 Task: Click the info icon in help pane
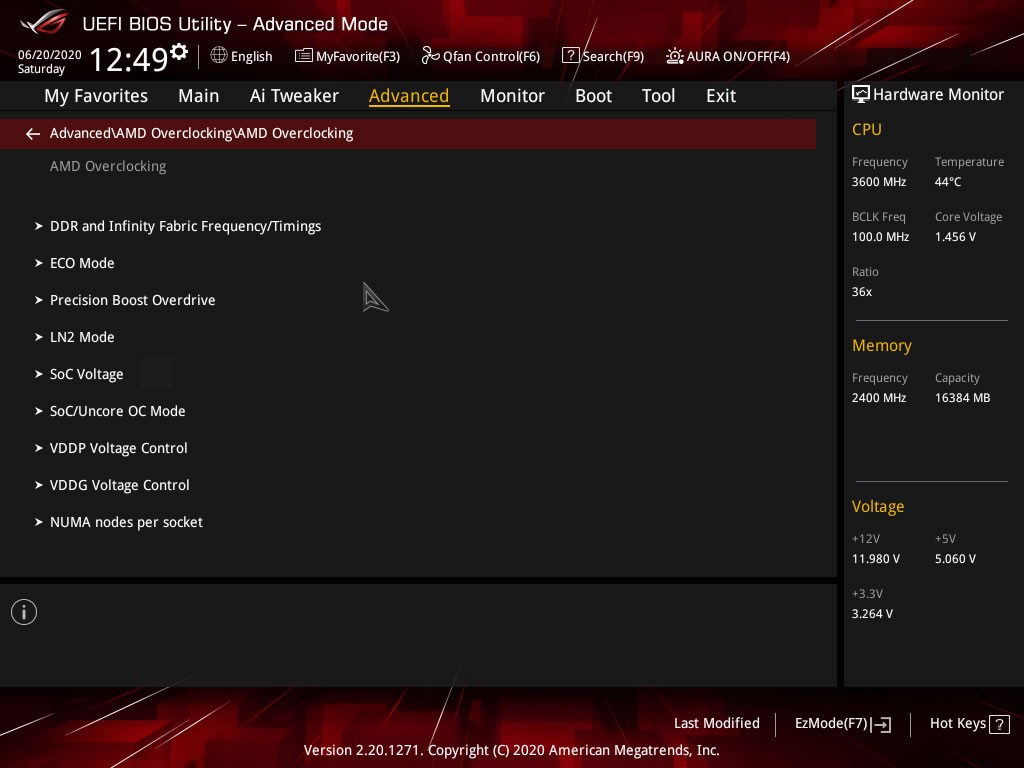tap(24, 612)
